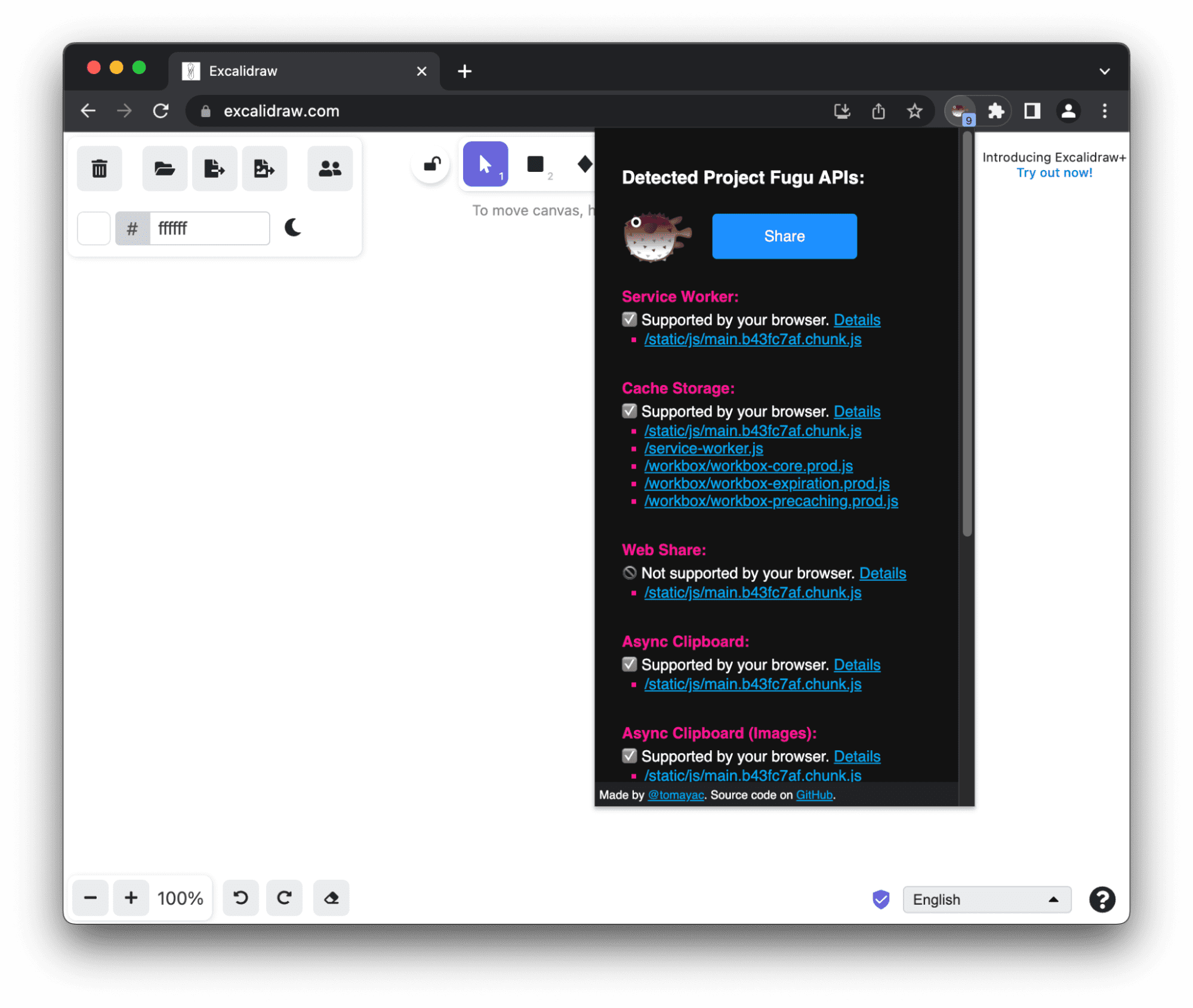The image size is (1193, 1008).
Task: Select the collaborators/people icon
Action: point(330,168)
